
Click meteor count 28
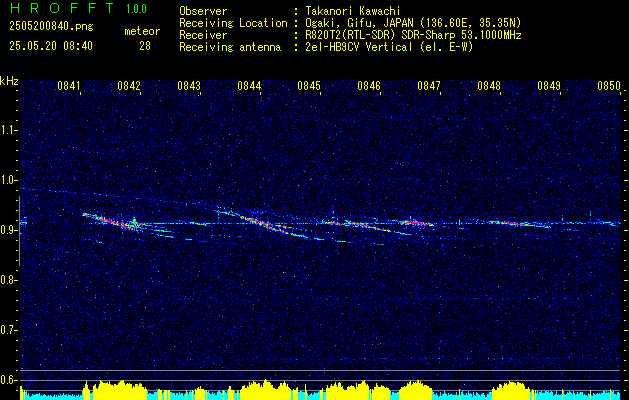pyautogui.click(x=145, y=46)
